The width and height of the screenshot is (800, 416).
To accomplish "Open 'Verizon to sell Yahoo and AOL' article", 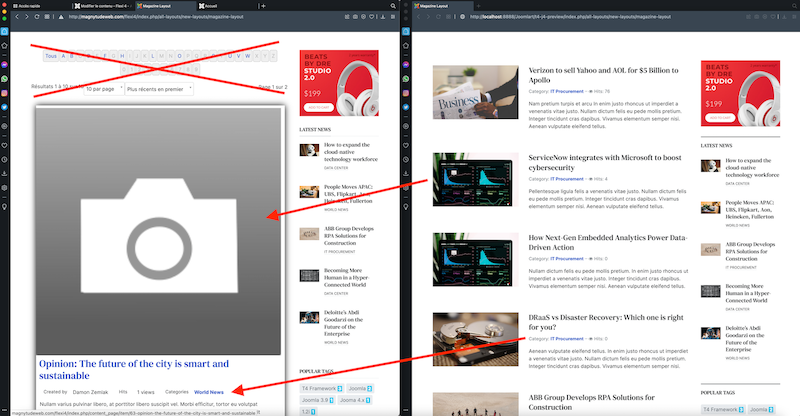I will click(604, 75).
